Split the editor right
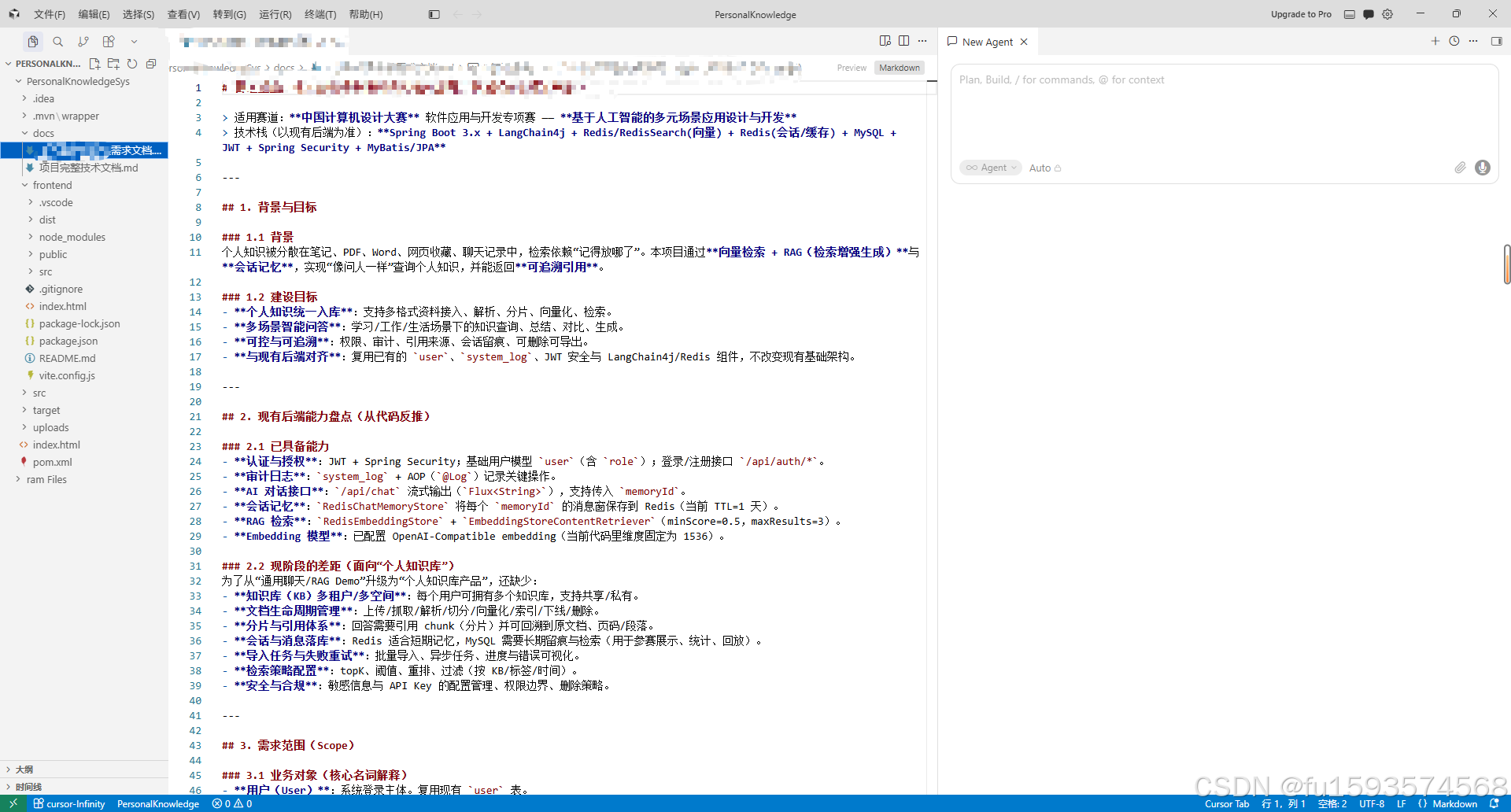The image size is (1511, 812). 903,41
